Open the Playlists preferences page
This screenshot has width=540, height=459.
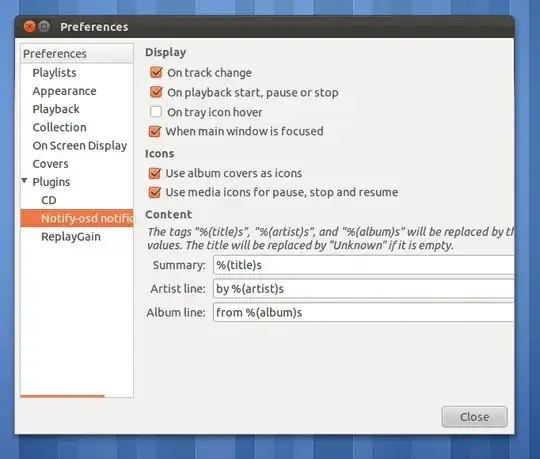(x=54, y=73)
